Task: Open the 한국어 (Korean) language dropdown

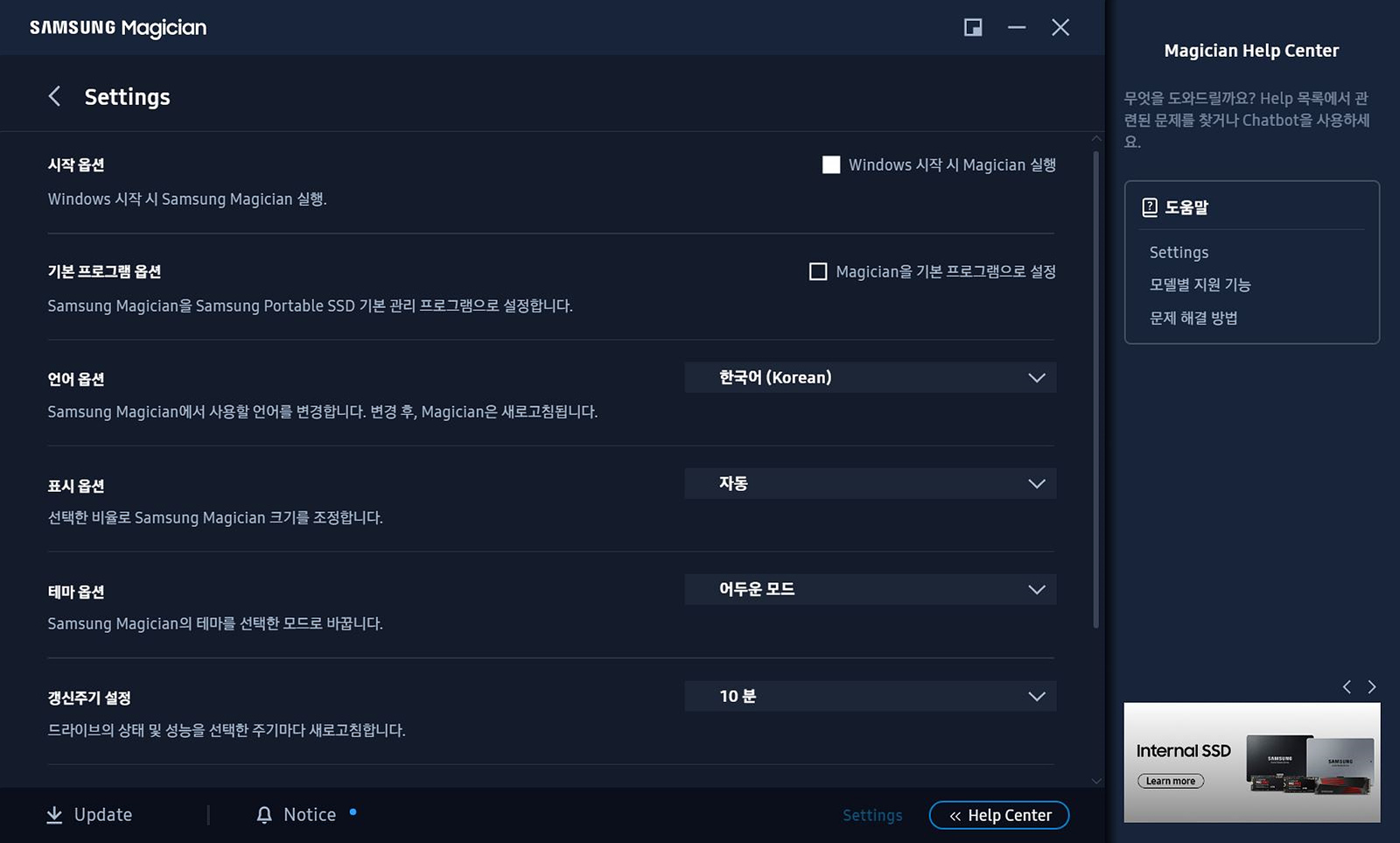Action: (x=871, y=377)
